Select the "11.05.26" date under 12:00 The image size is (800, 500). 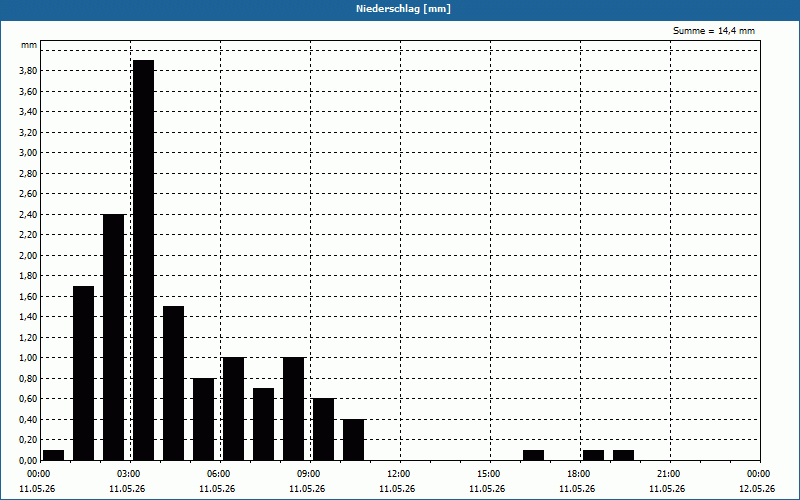(397, 489)
